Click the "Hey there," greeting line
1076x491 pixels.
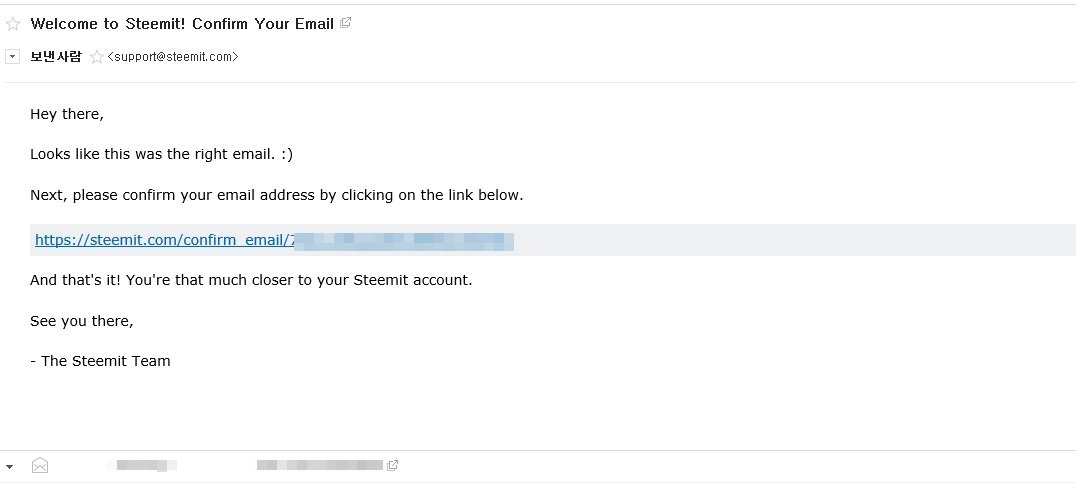(x=67, y=114)
